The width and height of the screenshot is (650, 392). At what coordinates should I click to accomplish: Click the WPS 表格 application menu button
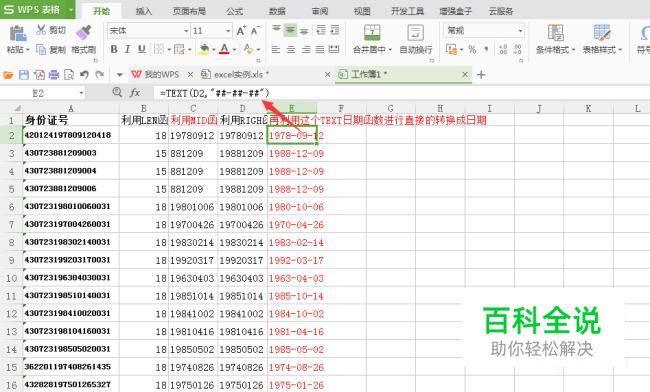click(x=38, y=9)
